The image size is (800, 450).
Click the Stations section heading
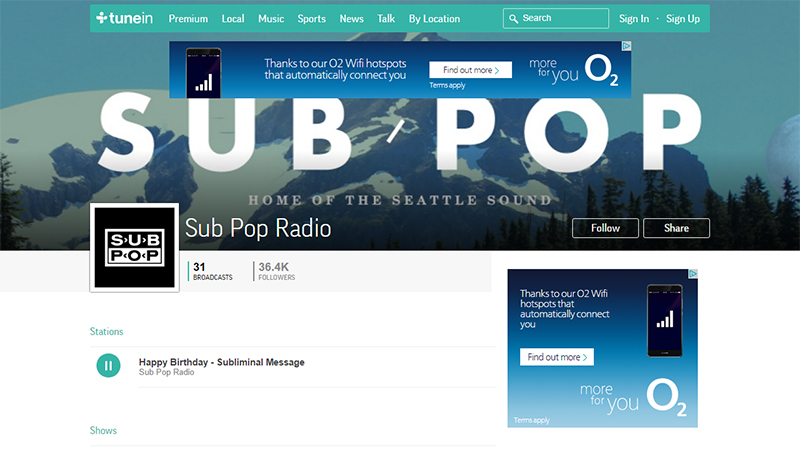coord(107,332)
